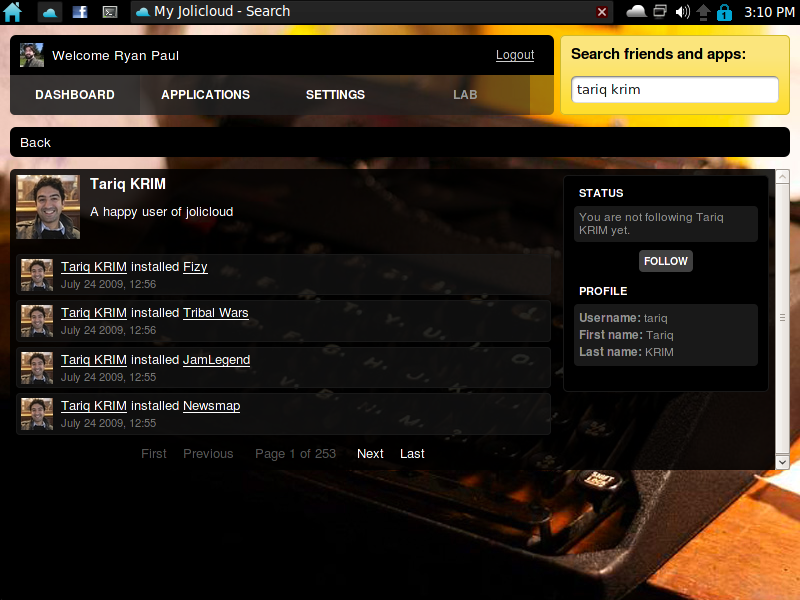Screen dimensions: 800x600
Task: Open Tariq KRIM link in Tribal Wars entry
Action: 94,313
